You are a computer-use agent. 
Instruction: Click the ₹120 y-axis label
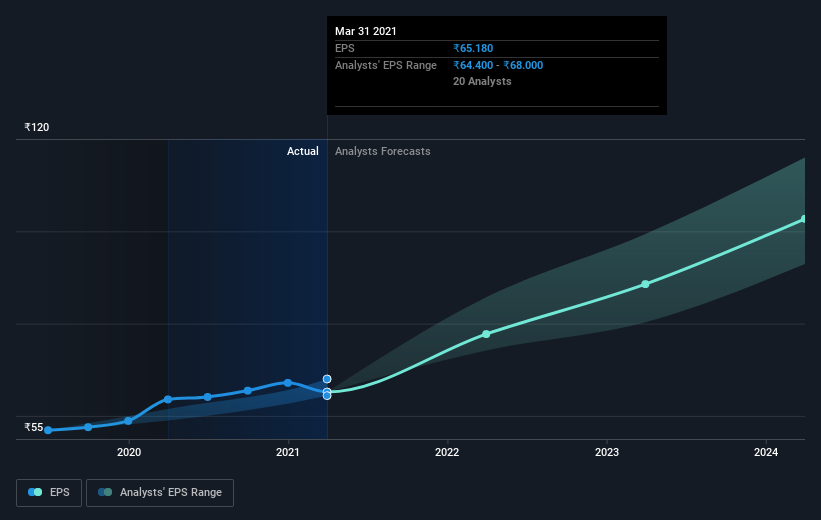[37, 127]
